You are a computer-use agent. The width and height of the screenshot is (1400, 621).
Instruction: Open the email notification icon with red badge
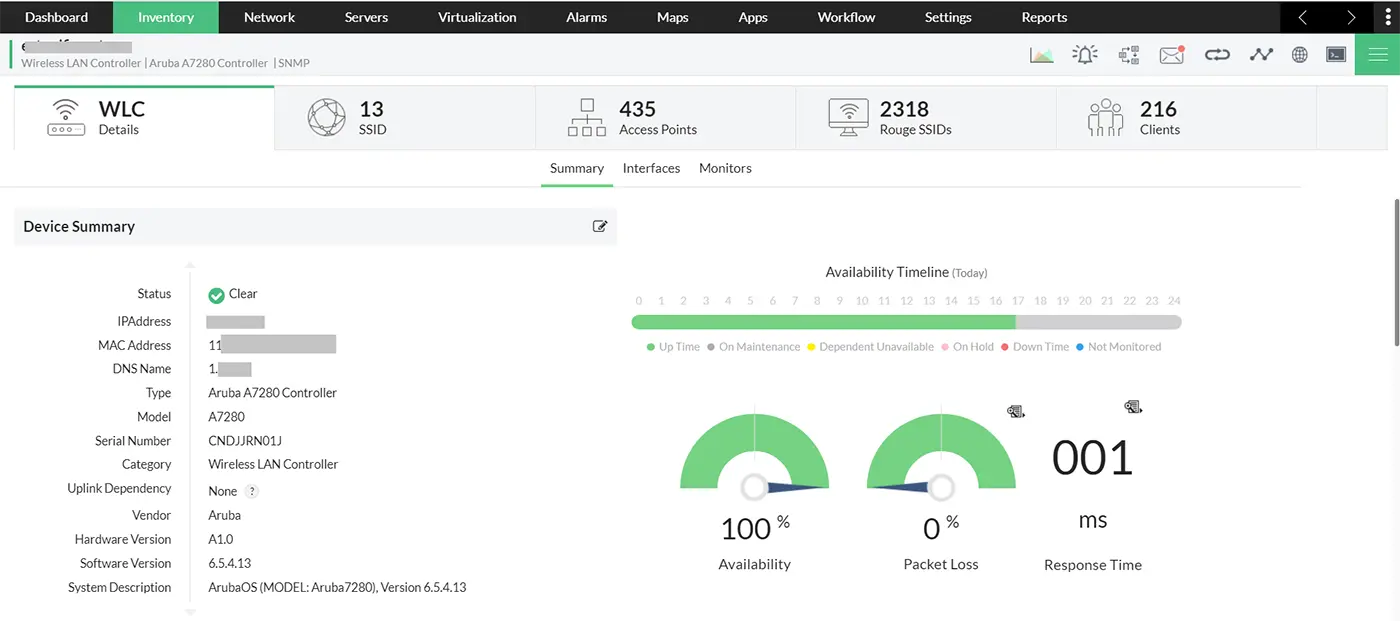pos(1172,55)
